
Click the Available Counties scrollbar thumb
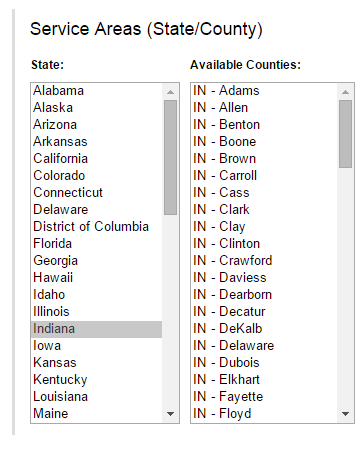(x=345, y=134)
